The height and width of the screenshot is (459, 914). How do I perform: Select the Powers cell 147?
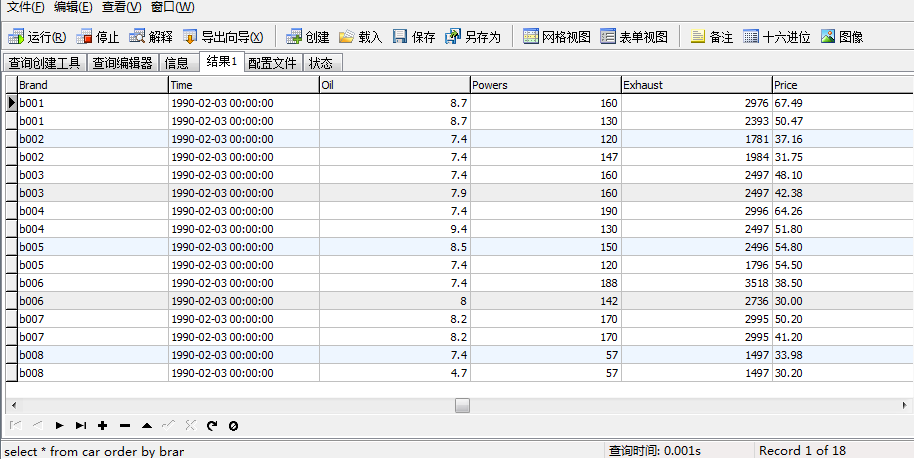point(546,157)
